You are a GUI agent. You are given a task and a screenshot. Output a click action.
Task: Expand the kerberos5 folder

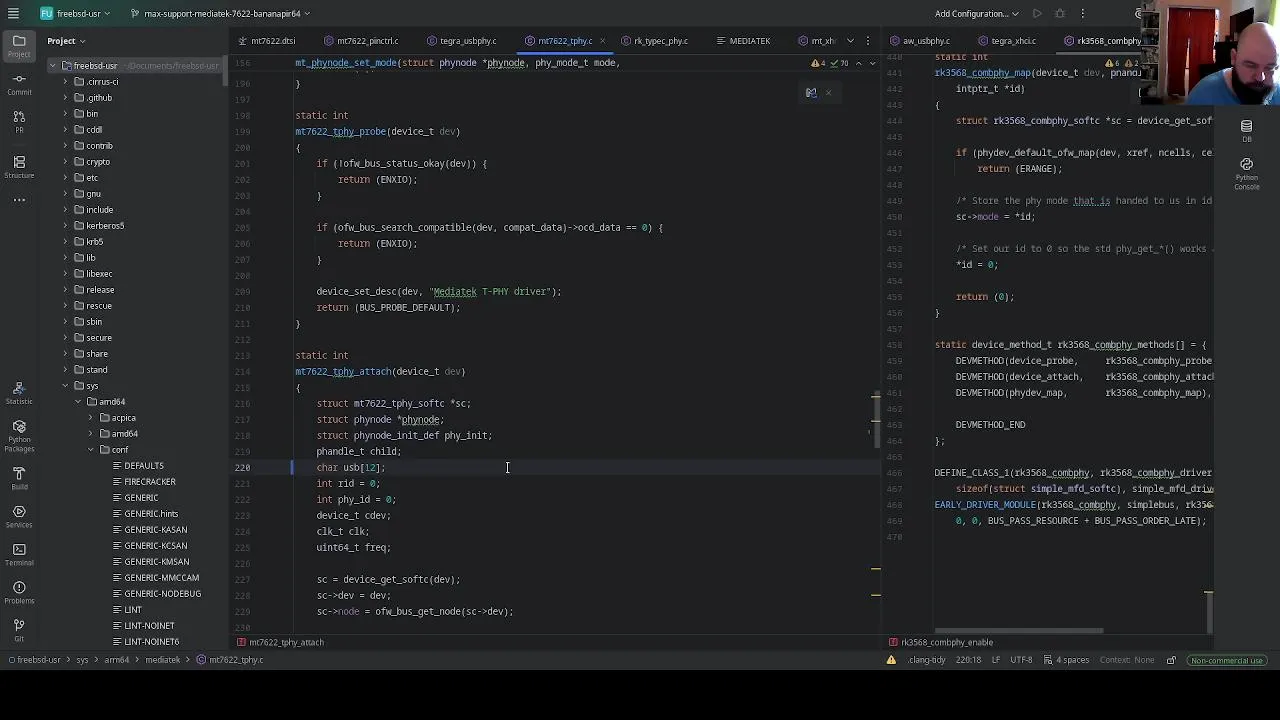pyautogui.click(x=66, y=226)
